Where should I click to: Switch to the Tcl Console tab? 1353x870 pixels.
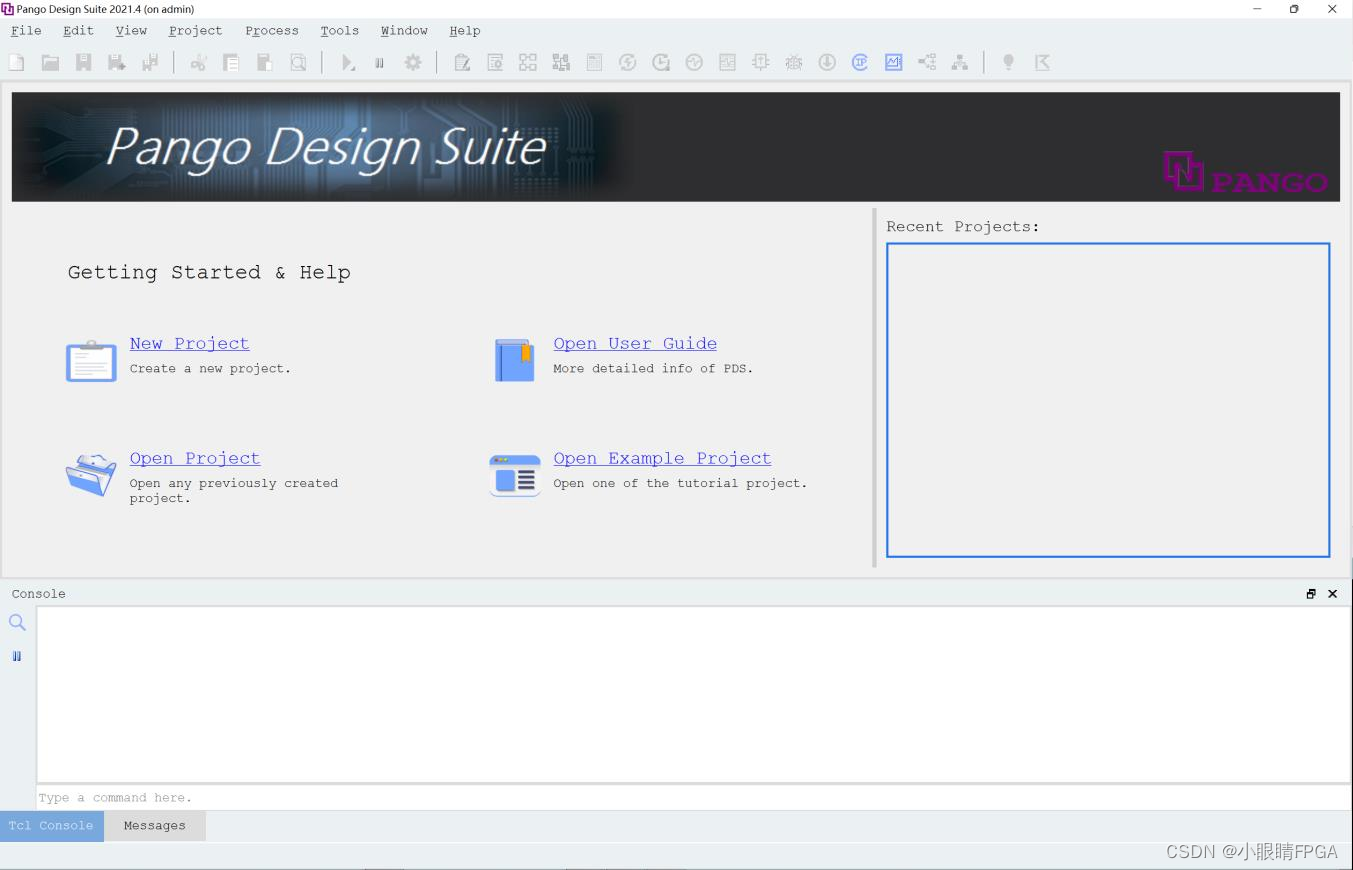(52, 826)
